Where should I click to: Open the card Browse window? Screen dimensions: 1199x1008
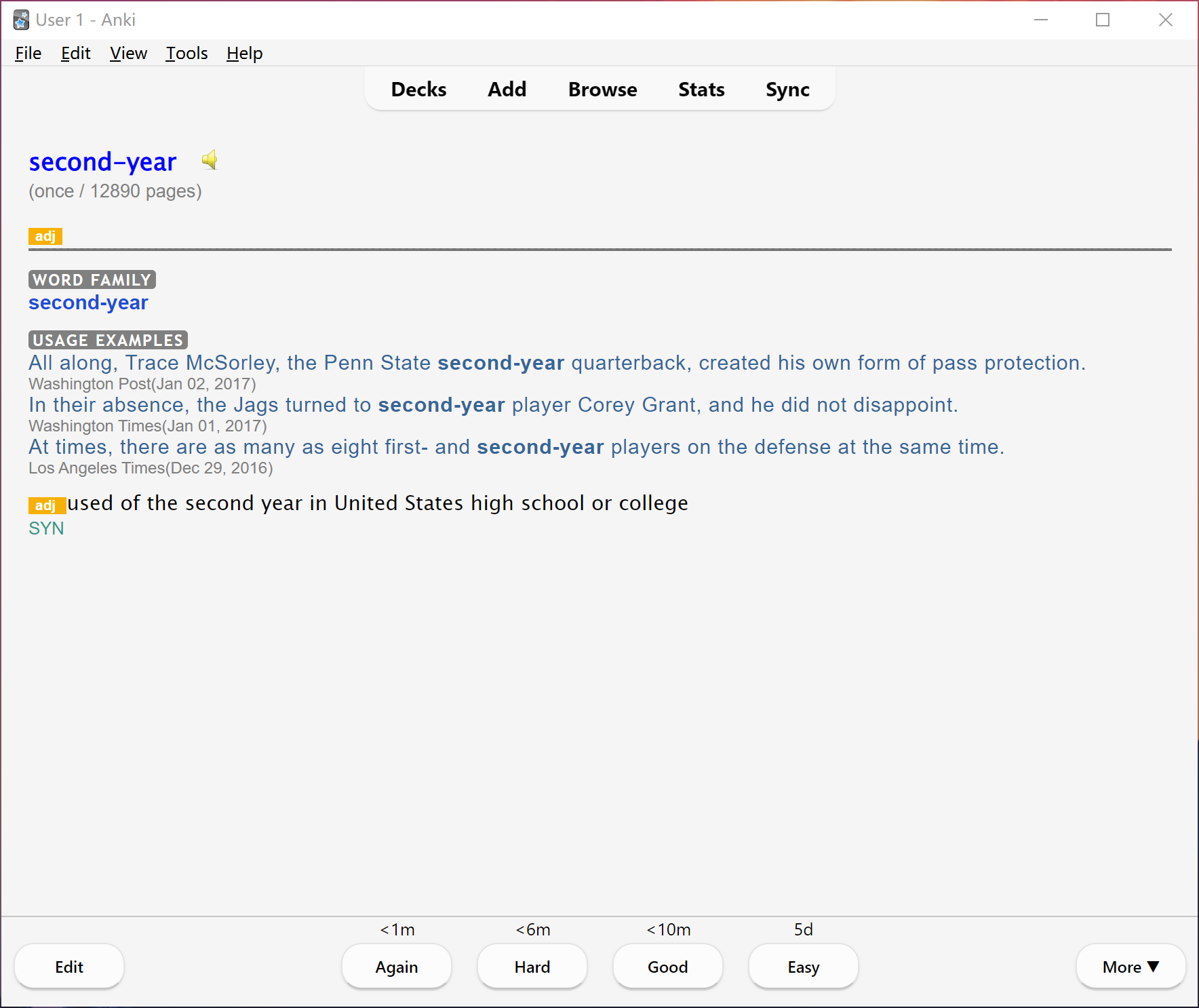[x=602, y=90]
